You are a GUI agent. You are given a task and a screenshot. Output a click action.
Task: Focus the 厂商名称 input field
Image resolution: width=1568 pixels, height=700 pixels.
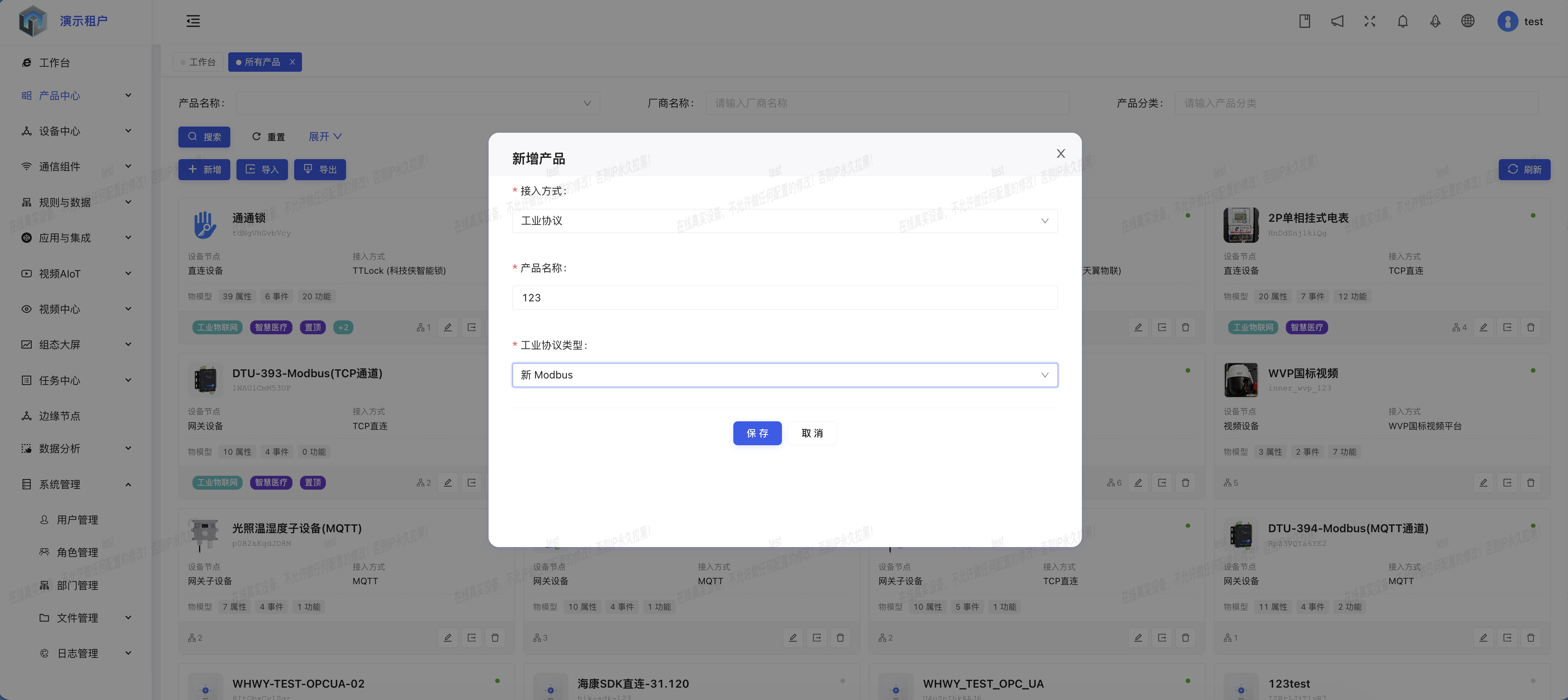click(887, 103)
